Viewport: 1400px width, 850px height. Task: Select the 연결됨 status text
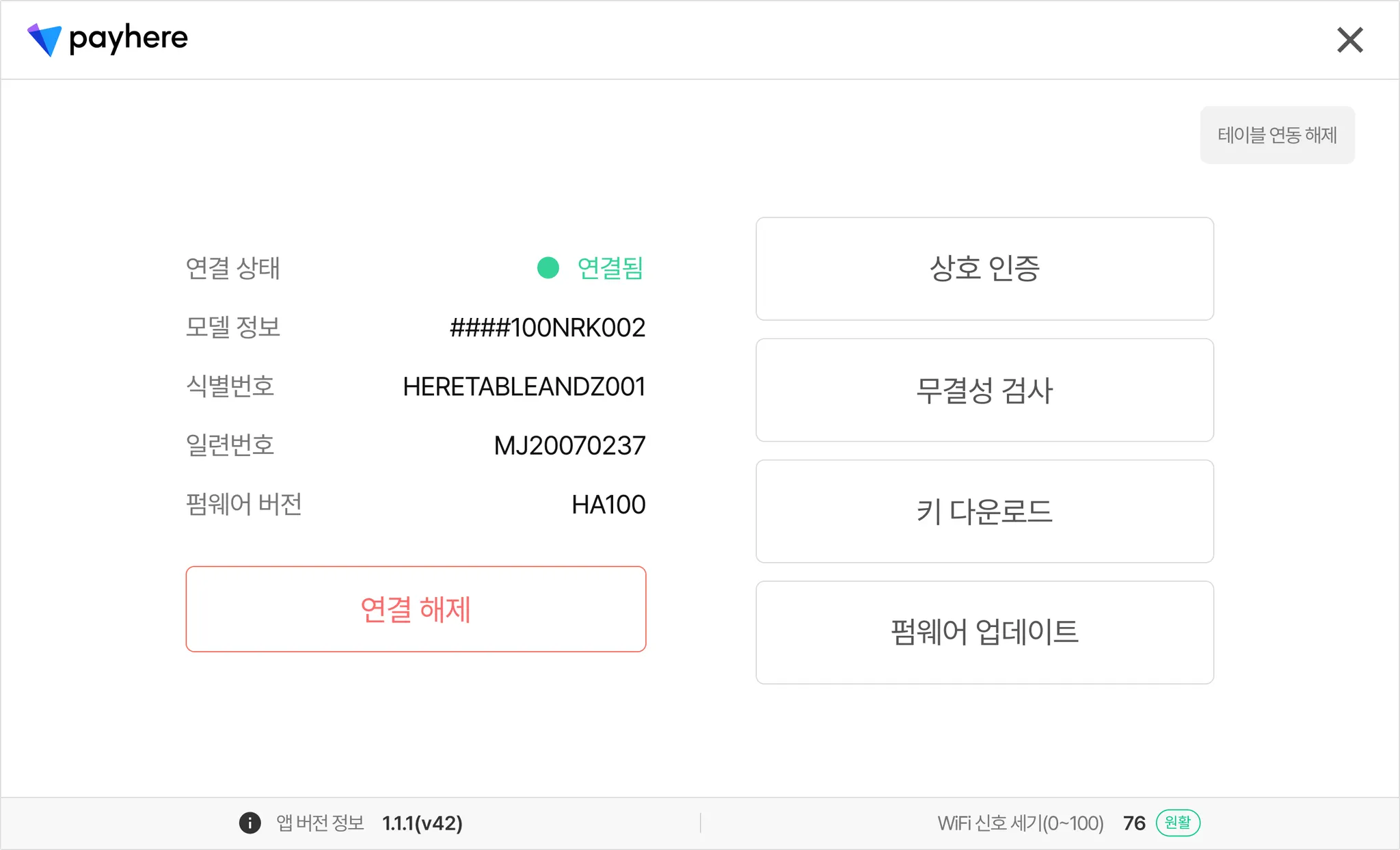610,268
